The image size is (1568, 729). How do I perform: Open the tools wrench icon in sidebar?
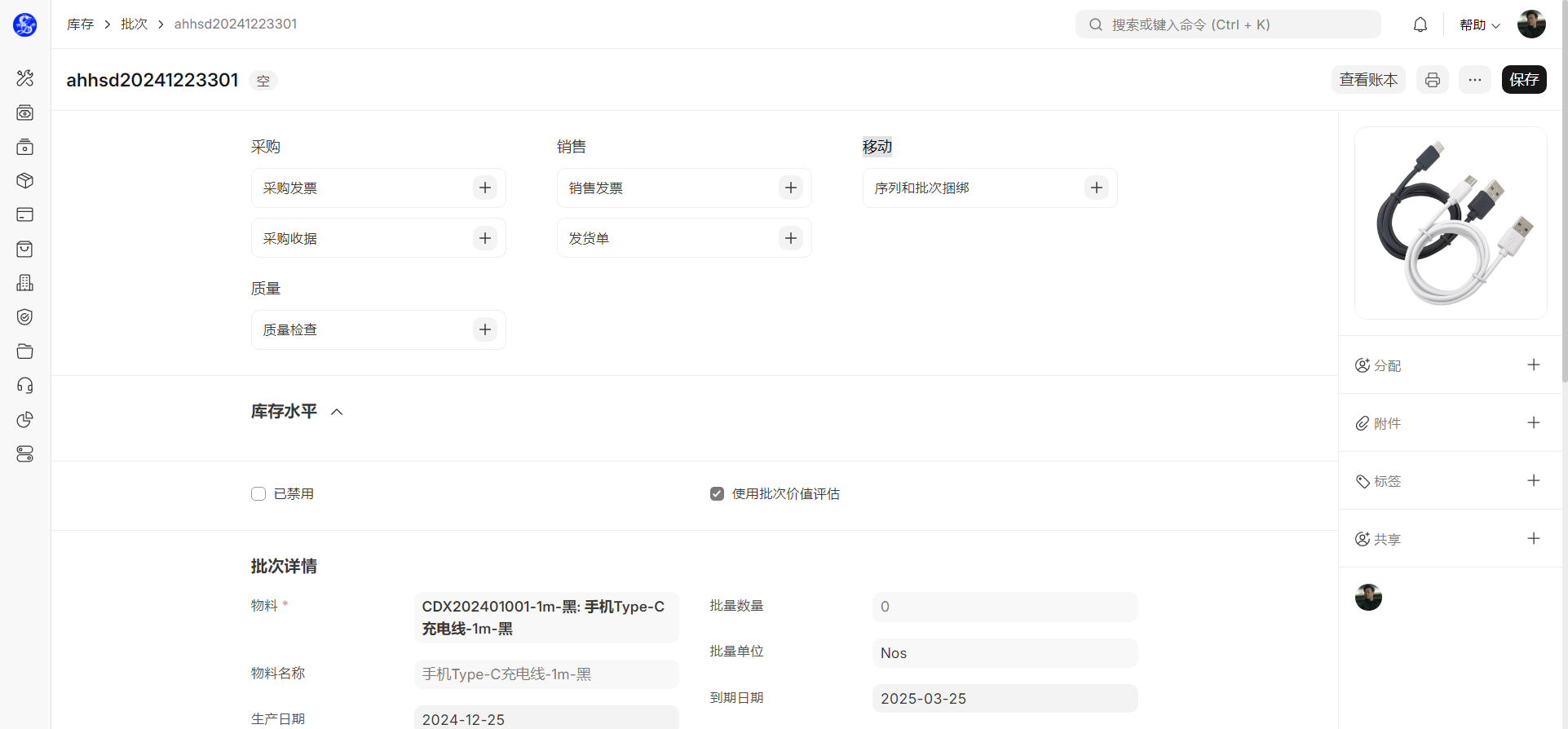[x=25, y=78]
